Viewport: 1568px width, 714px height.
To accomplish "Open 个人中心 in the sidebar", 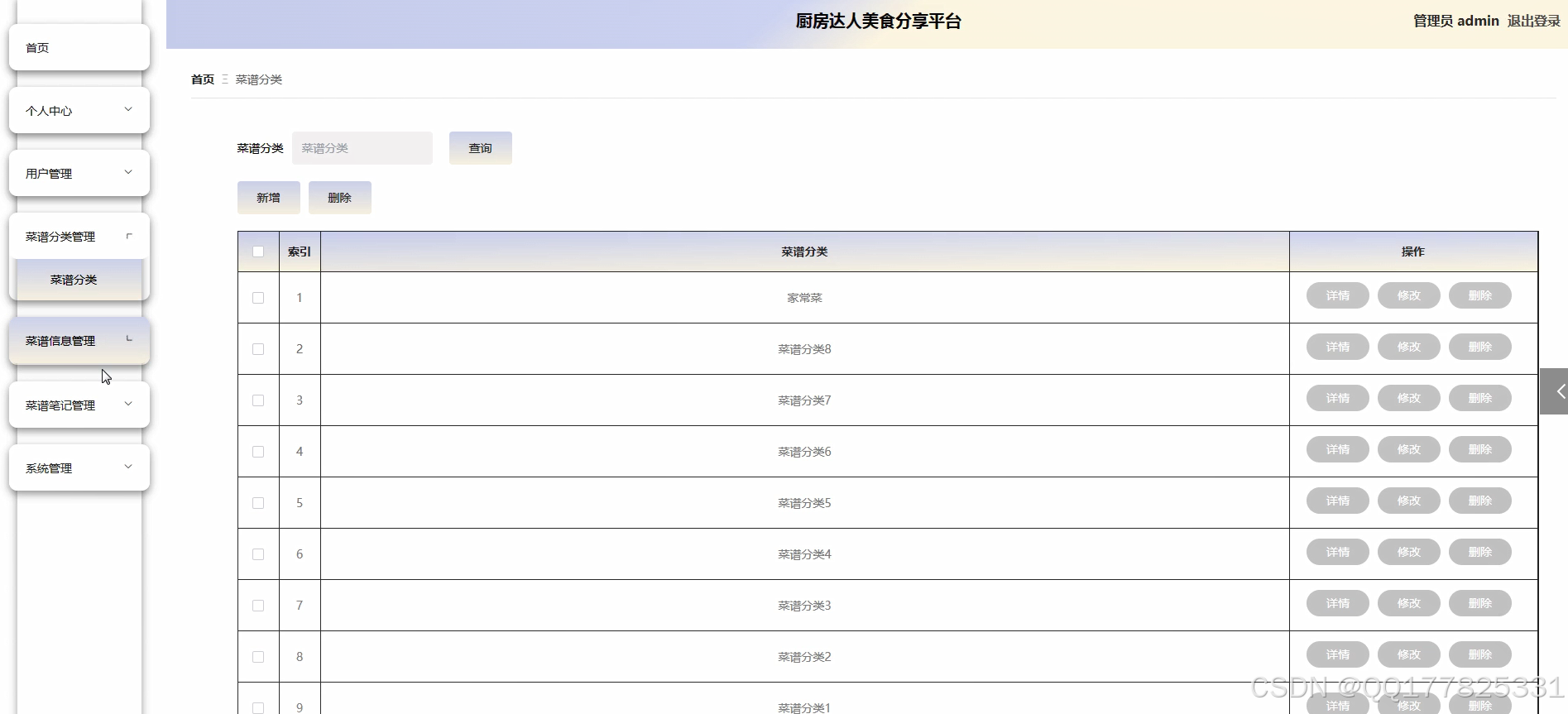I will pos(79,110).
